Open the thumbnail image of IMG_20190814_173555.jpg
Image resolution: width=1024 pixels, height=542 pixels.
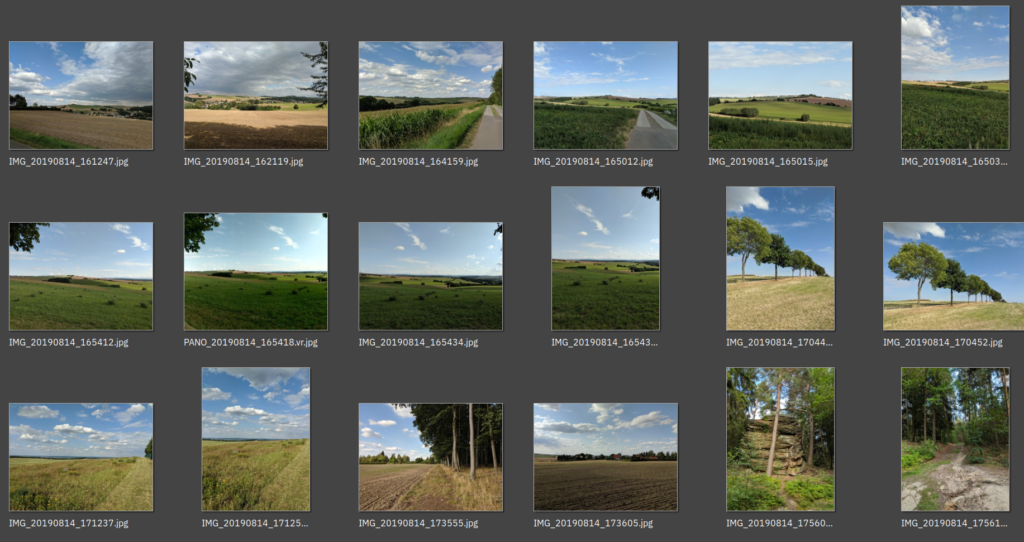430,457
